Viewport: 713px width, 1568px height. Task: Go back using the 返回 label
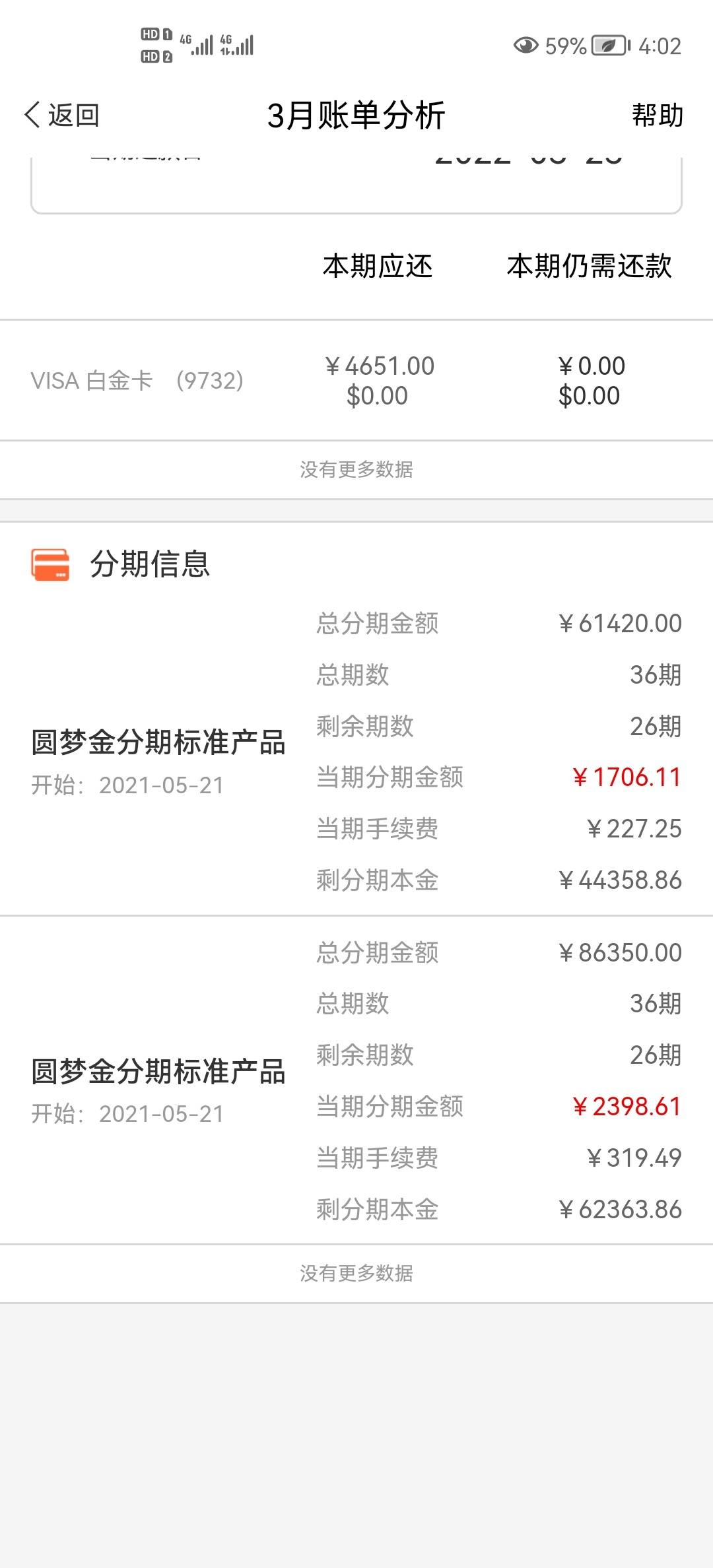73,115
